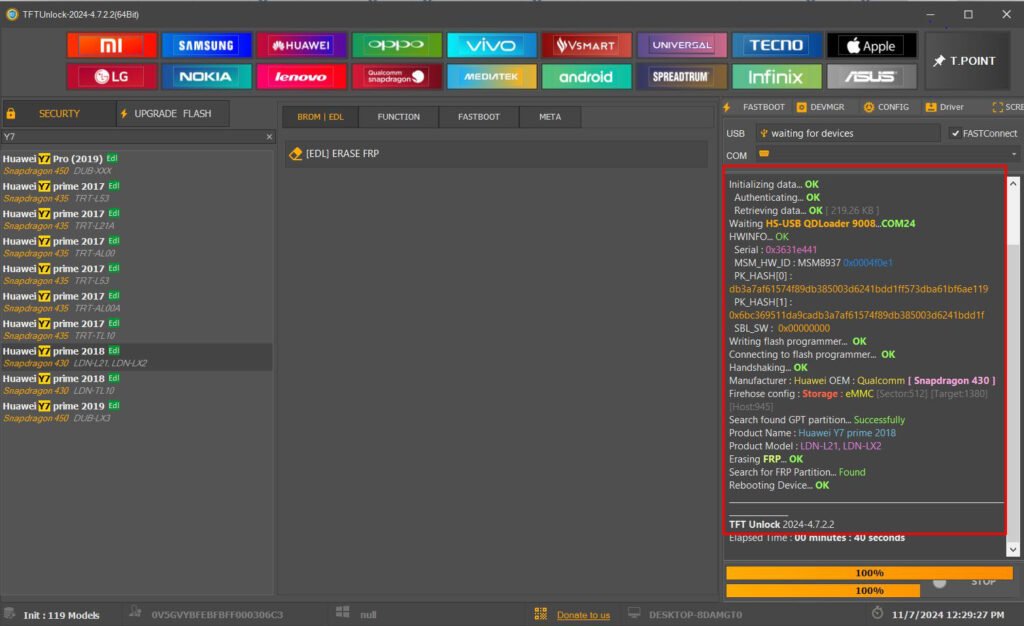Click the log scrollbar up arrow
The width and height of the screenshot is (1024, 626).
click(x=1013, y=184)
